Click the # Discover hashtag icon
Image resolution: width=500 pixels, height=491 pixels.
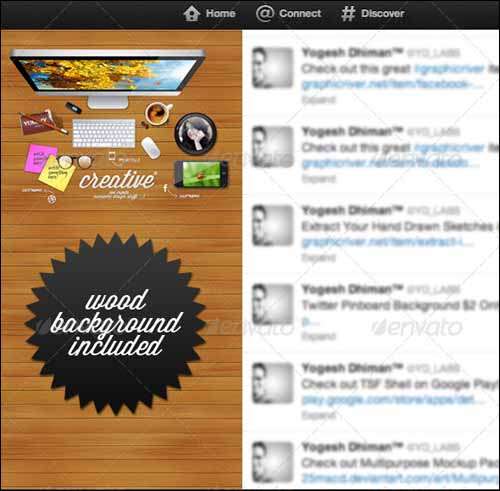(x=348, y=14)
